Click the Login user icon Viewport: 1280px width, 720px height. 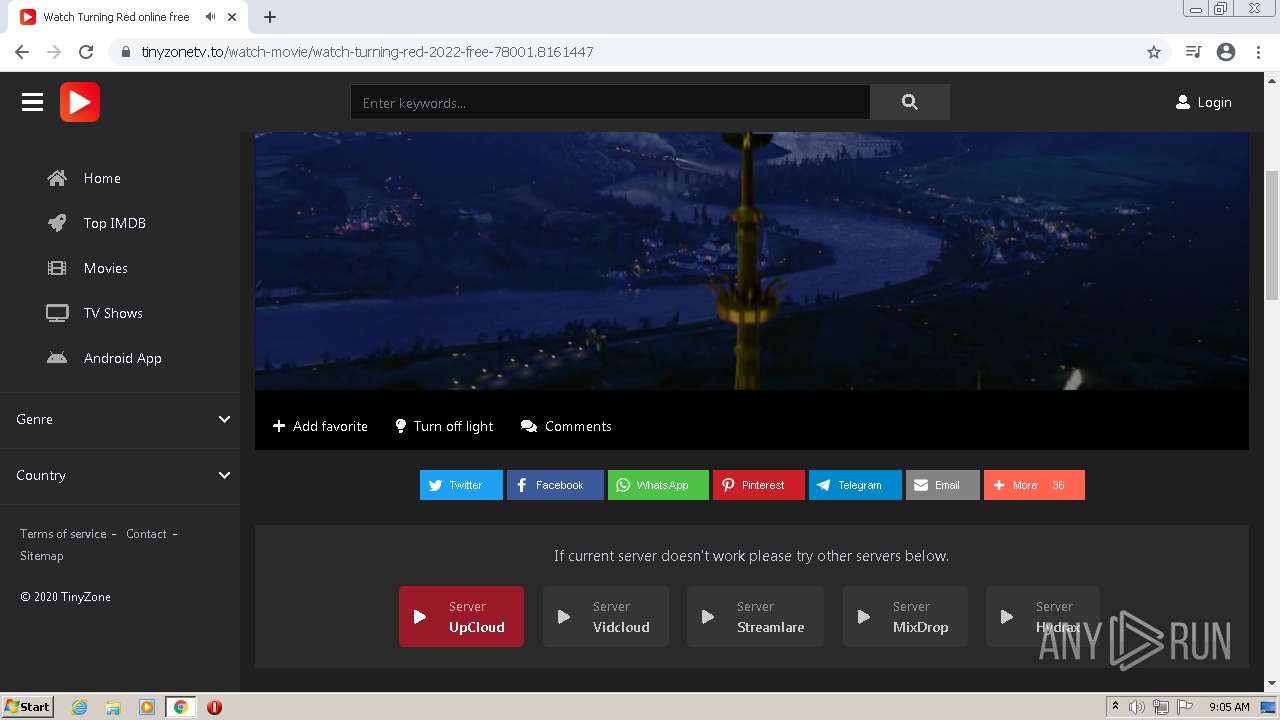1183,102
